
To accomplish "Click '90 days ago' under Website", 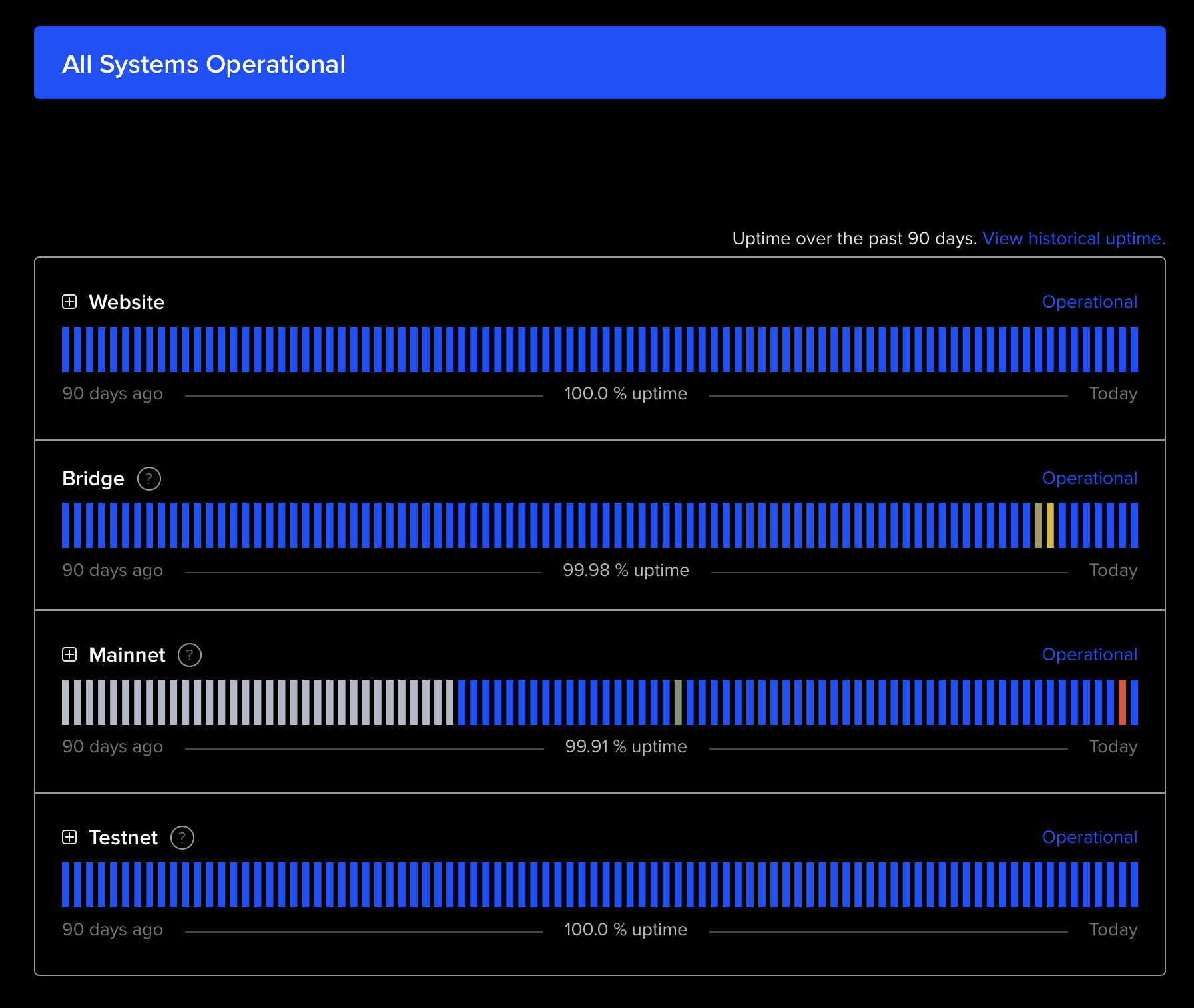I will (113, 393).
